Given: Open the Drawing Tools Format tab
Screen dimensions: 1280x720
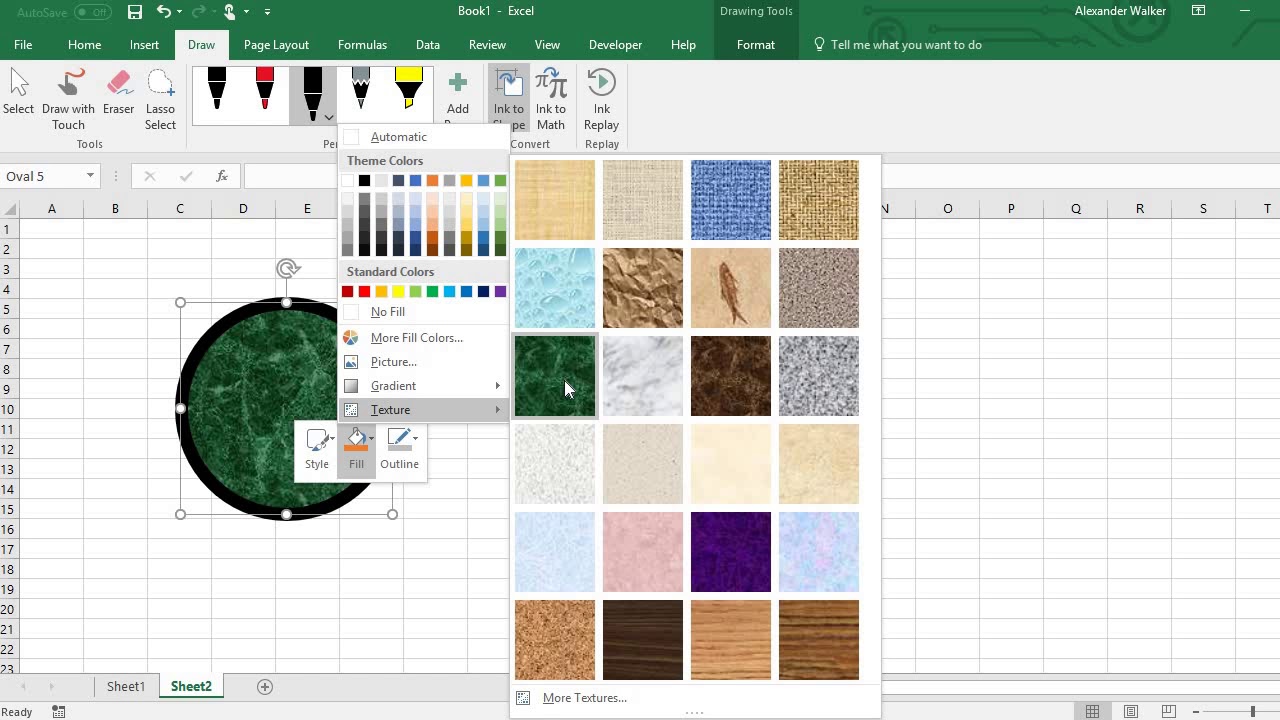Looking at the screenshot, I should (x=756, y=45).
